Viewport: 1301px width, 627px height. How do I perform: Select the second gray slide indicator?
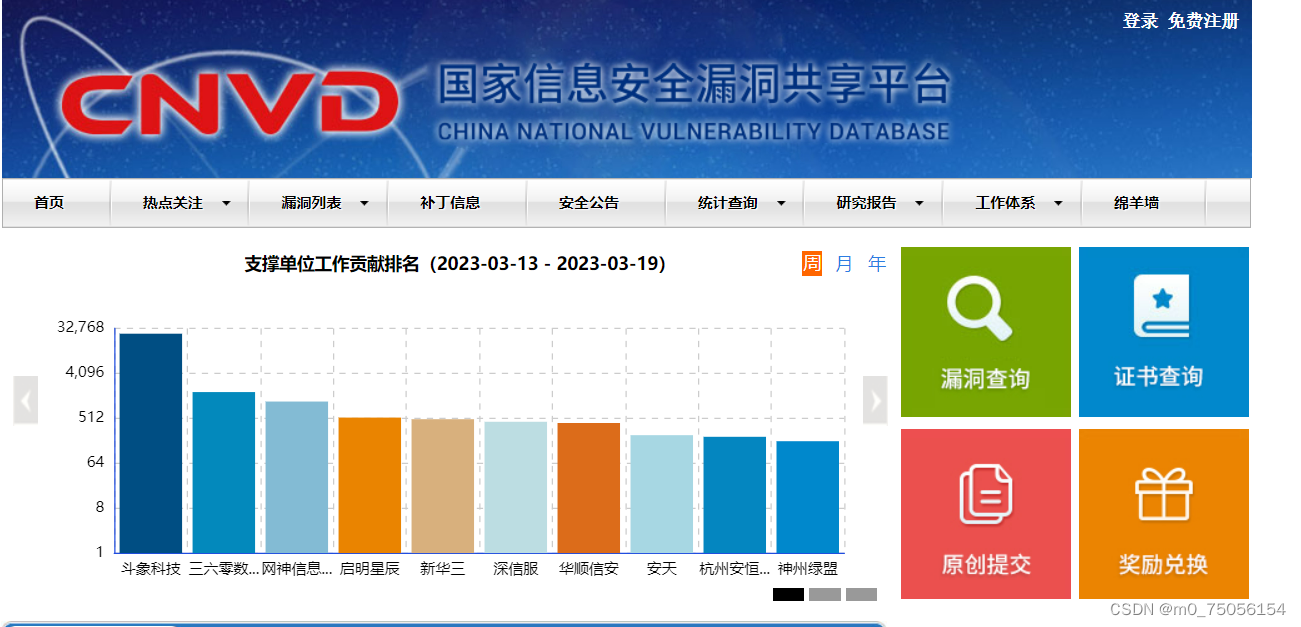pos(825,595)
